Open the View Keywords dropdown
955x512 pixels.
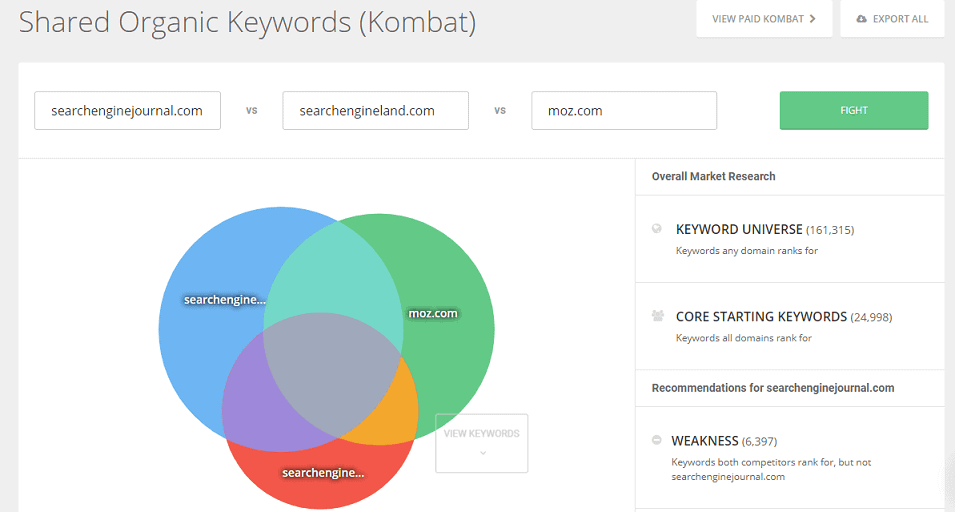tap(481, 443)
